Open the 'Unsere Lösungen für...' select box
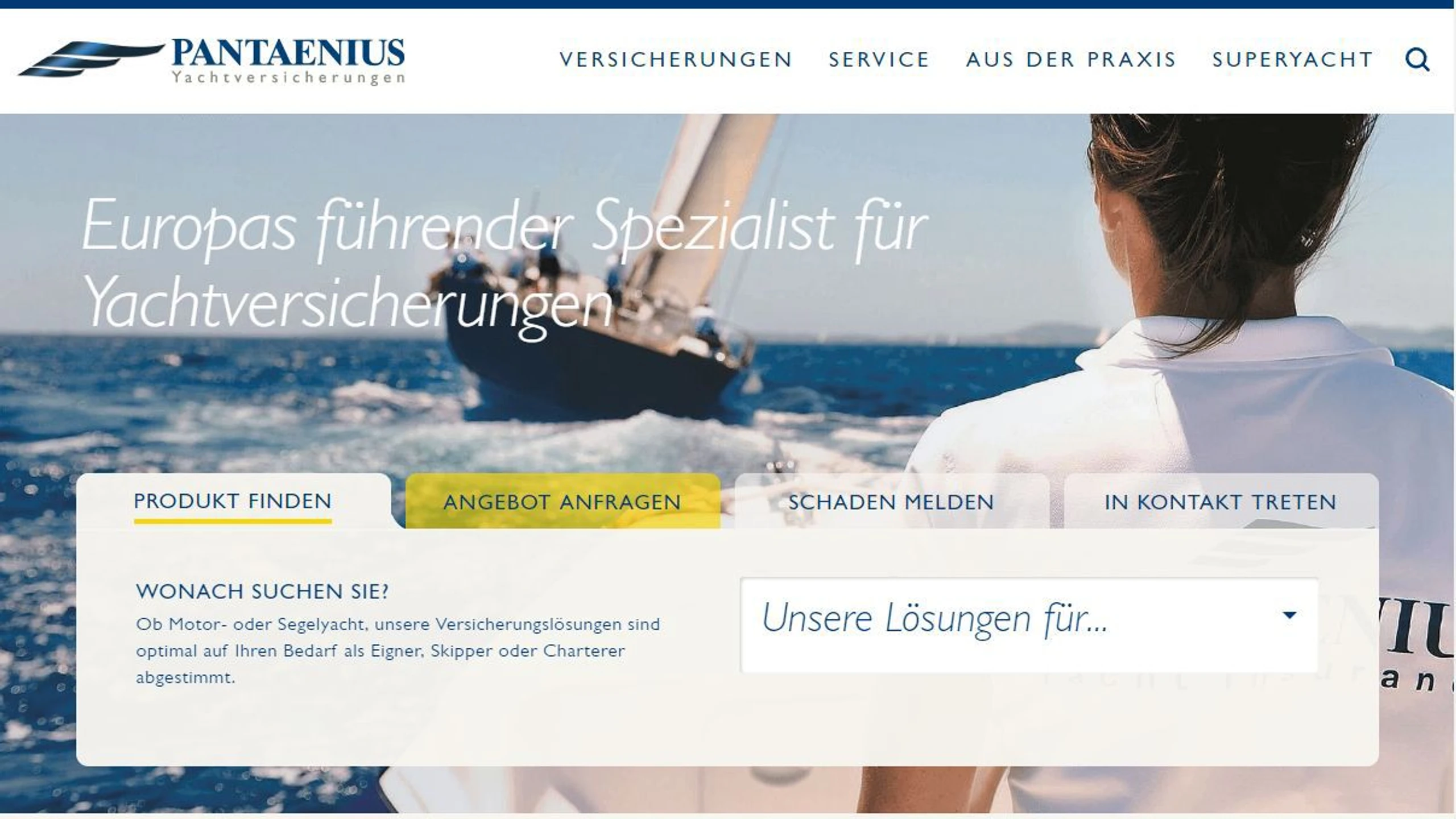Image resolution: width=1456 pixels, height=819 pixels. coord(1029,625)
